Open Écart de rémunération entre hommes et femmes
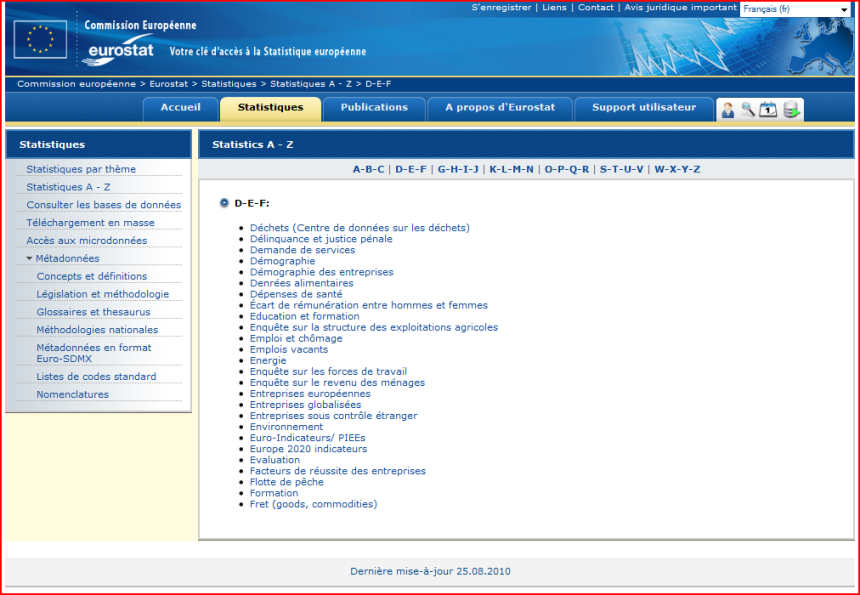The width and height of the screenshot is (860, 595). (369, 305)
